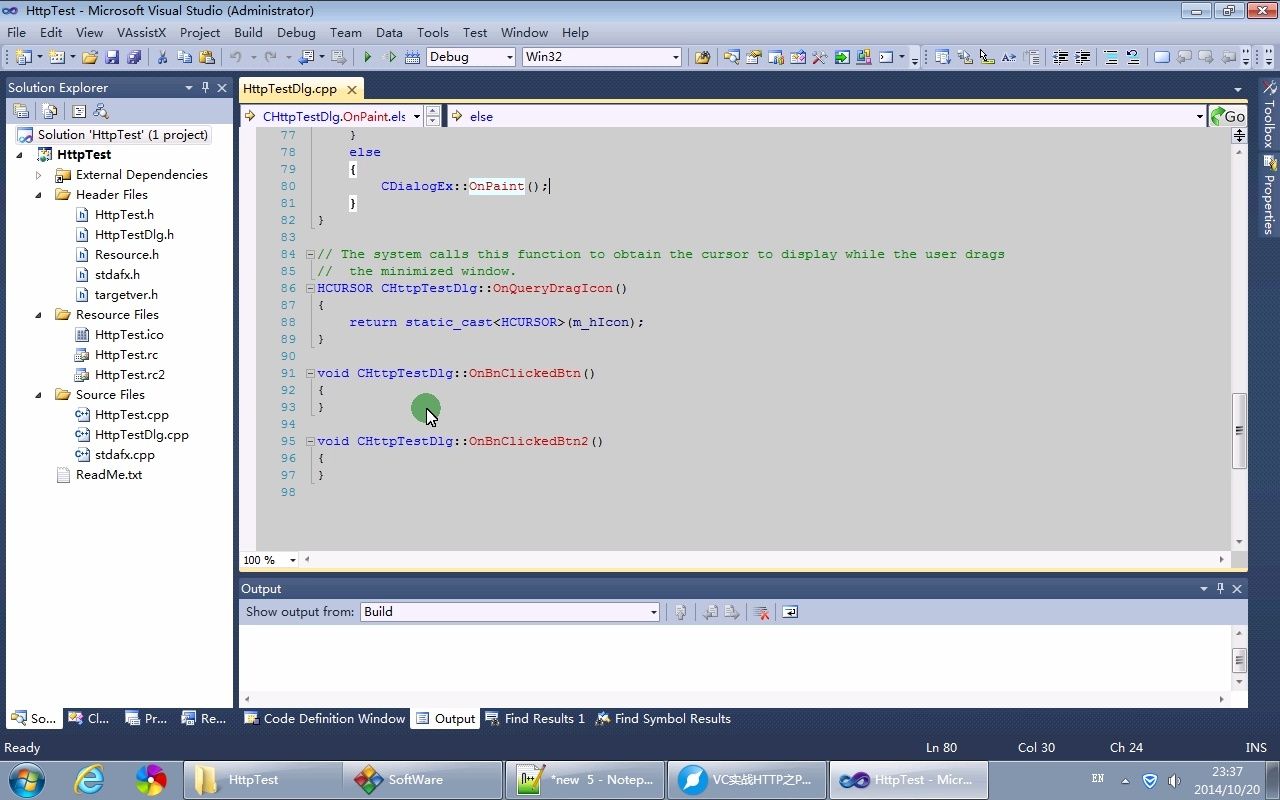Image resolution: width=1280 pixels, height=800 pixels.
Task: Open Internet Explorer from the taskbar
Action: coord(90,779)
